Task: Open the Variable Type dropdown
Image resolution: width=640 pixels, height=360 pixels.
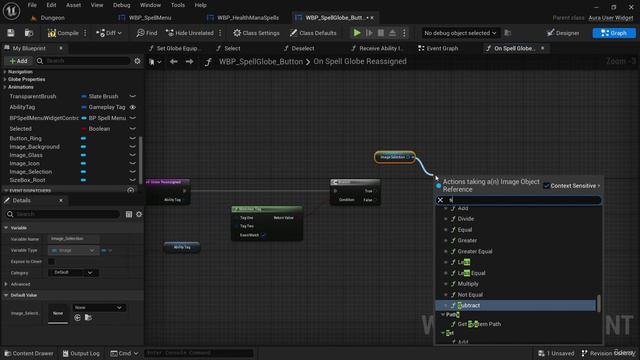Action: point(73,250)
